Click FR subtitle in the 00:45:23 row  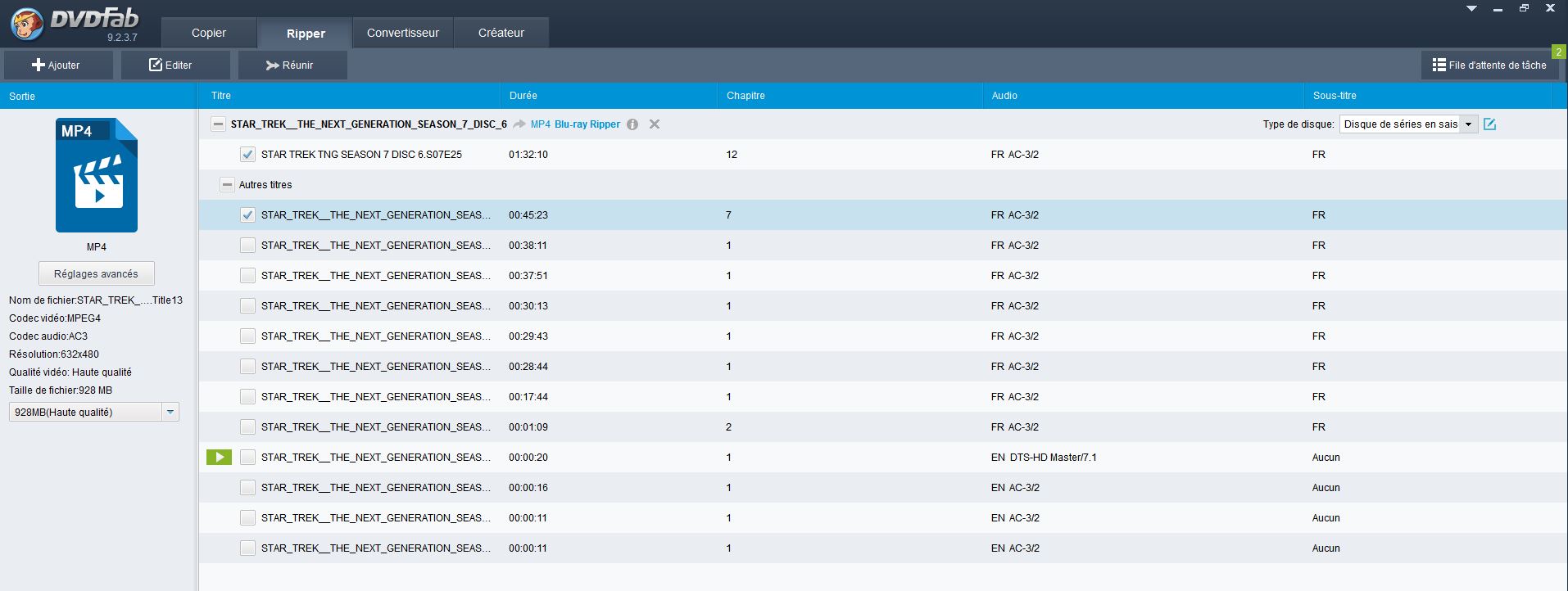(1318, 215)
